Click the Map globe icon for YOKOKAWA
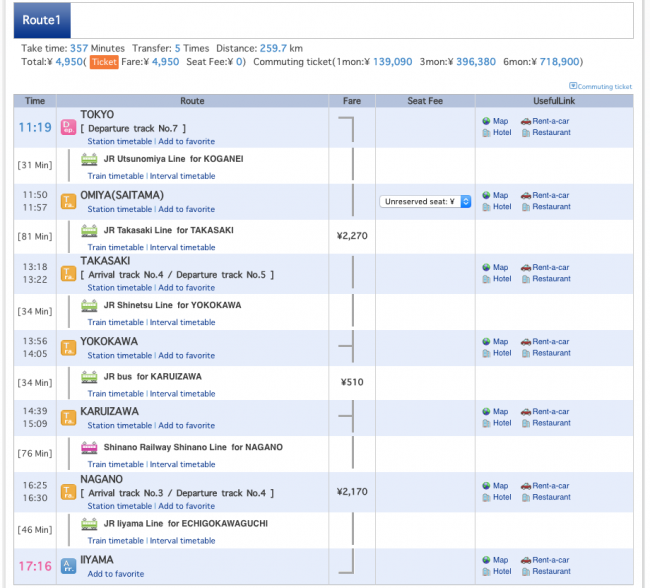Screen dimensions: 650x588 pyautogui.click(x=486, y=342)
